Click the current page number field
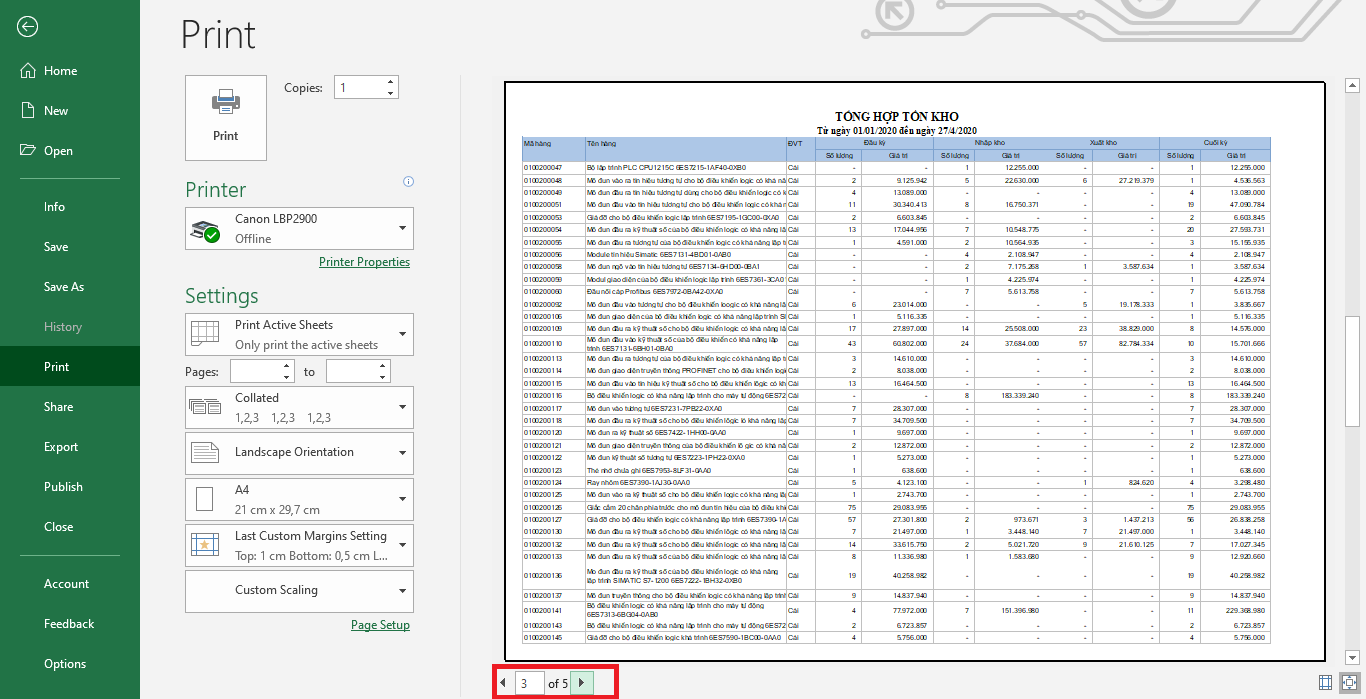1366x699 pixels. [529, 683]
